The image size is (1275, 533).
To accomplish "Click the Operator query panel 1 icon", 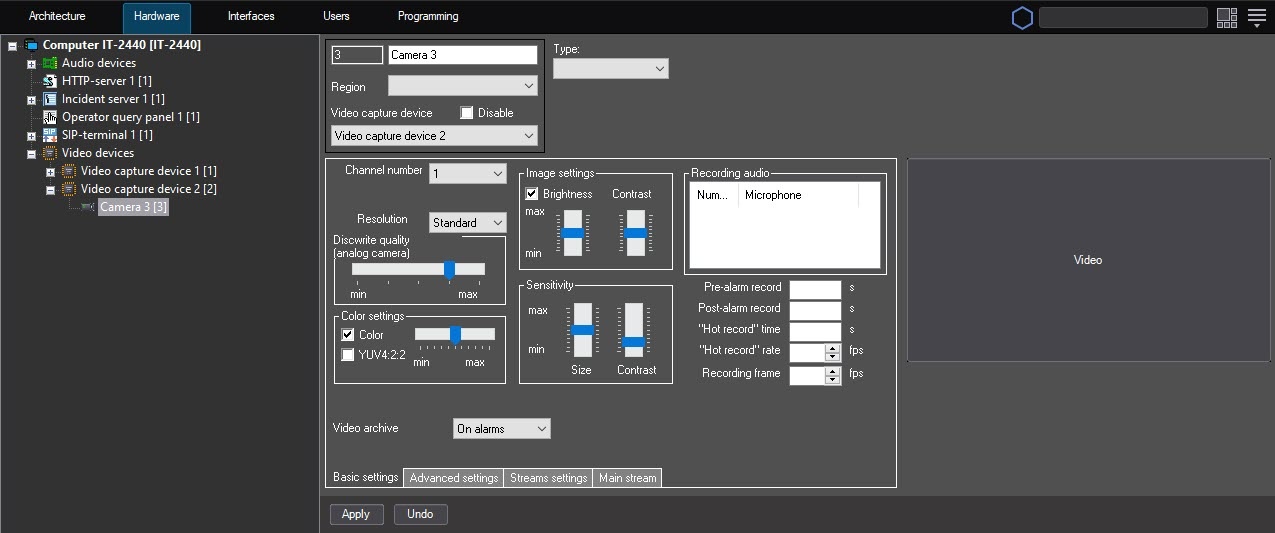I will [50, 117].
